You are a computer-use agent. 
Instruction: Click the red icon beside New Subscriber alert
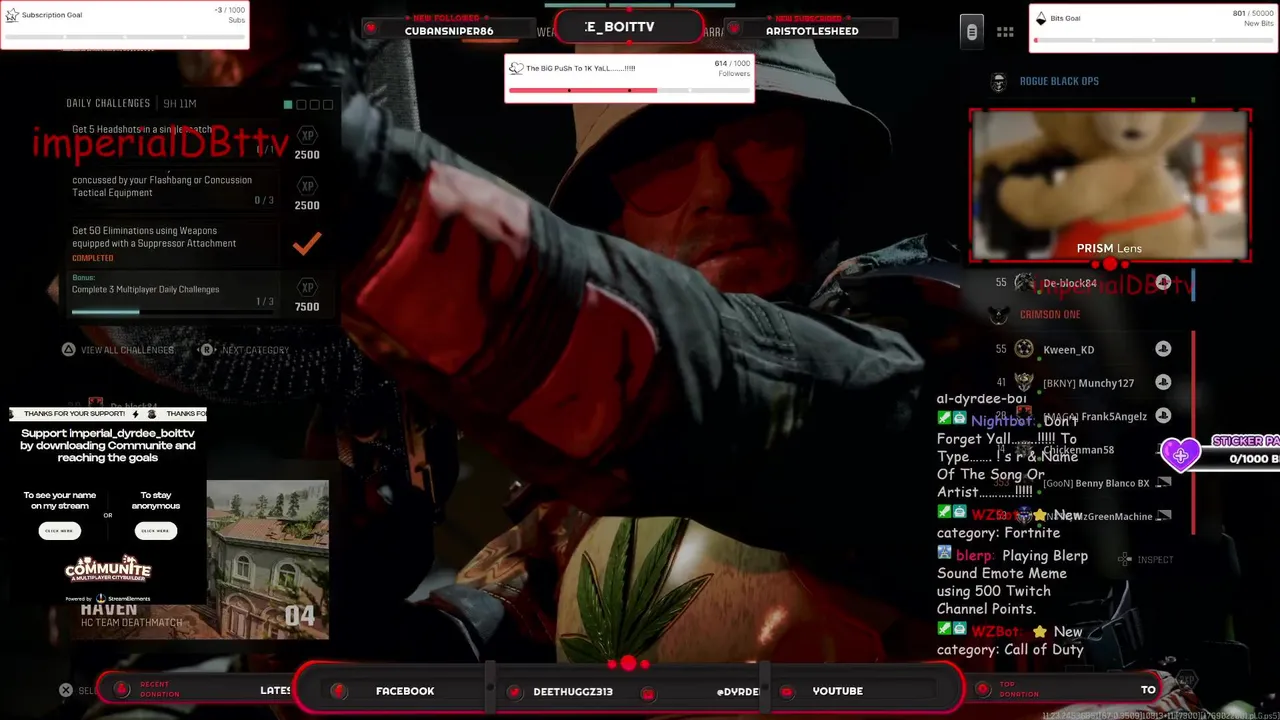[734, 28]
